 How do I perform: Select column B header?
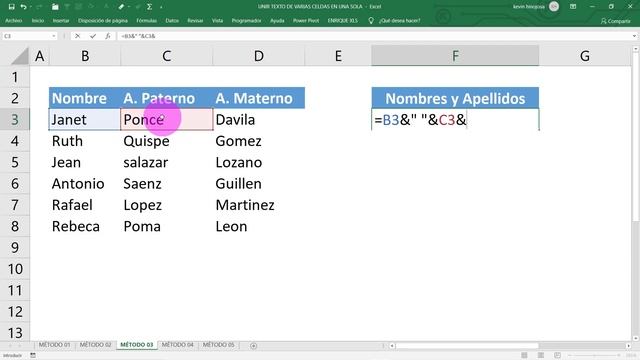tap(85, 56)
